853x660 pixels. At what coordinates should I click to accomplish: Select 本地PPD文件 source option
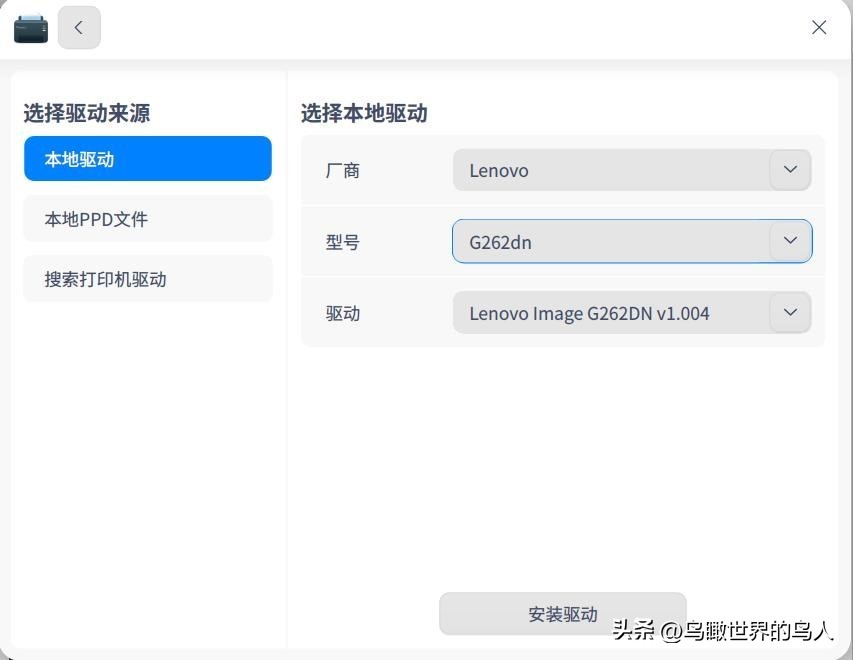click(x=147, y=219)
